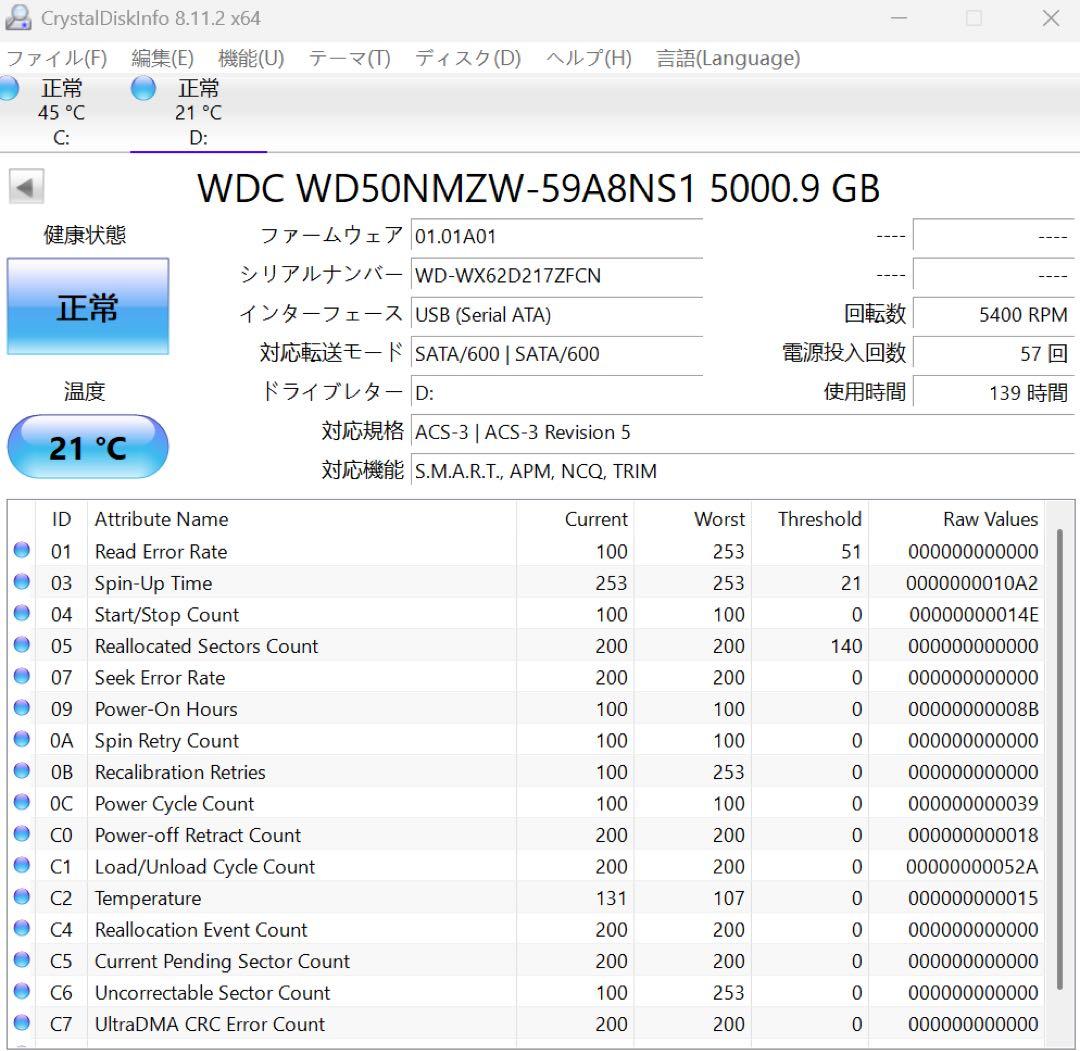This screenshot has height=1051, width=1080.
Task: Open the ディスク(D) menu
Action: click(467, 59)
